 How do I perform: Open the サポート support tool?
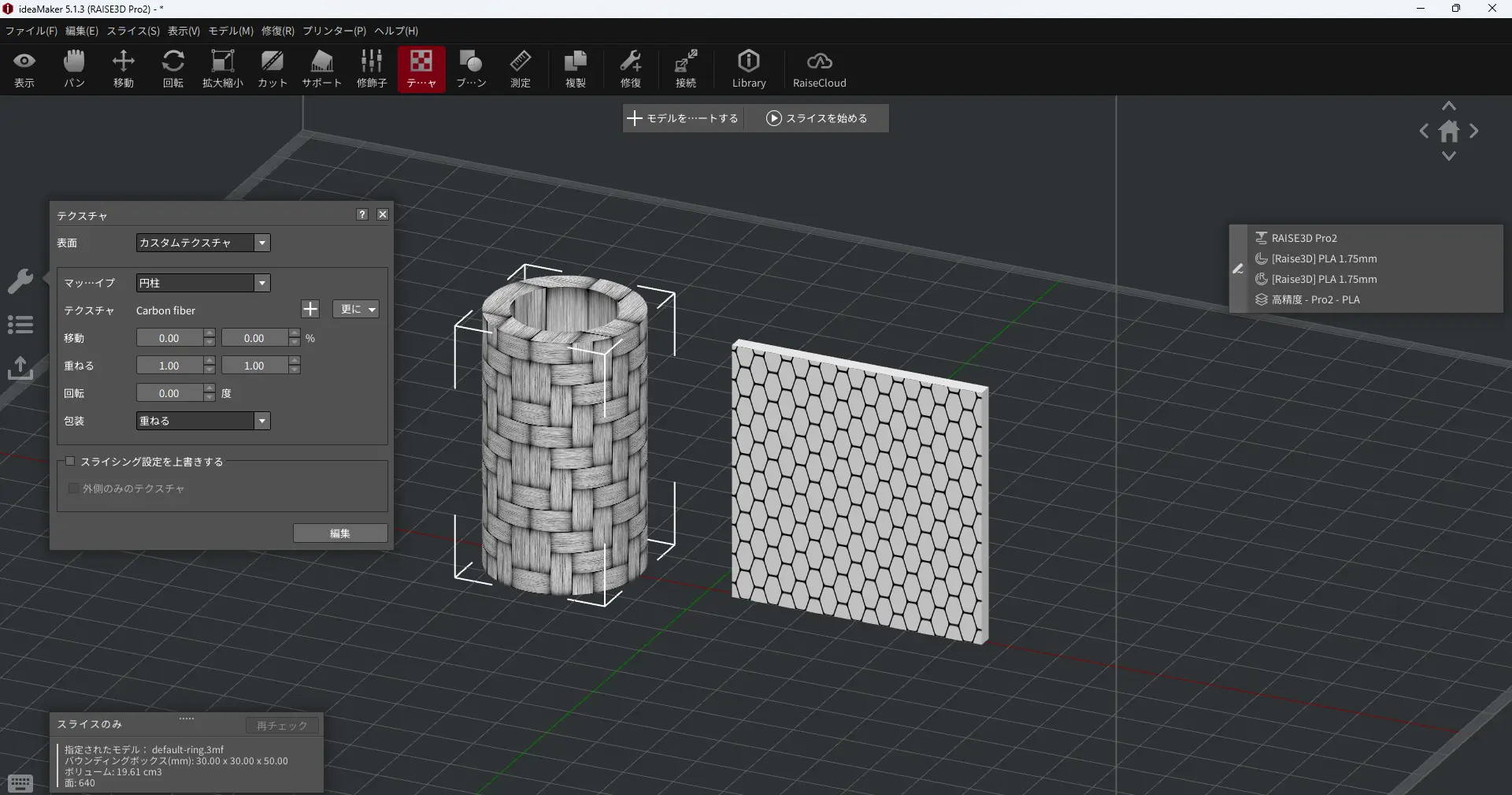point(322,69)
